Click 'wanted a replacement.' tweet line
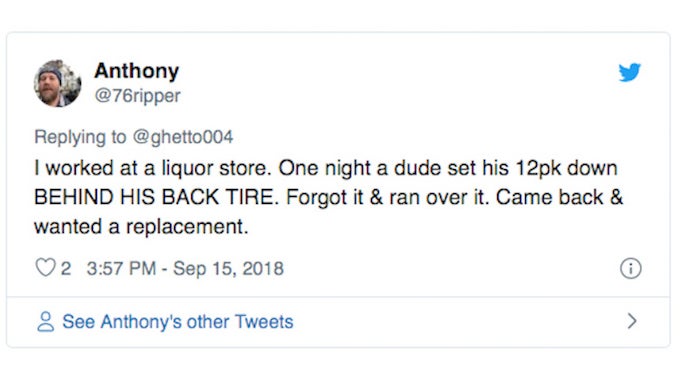 click(x=141, y=226)
